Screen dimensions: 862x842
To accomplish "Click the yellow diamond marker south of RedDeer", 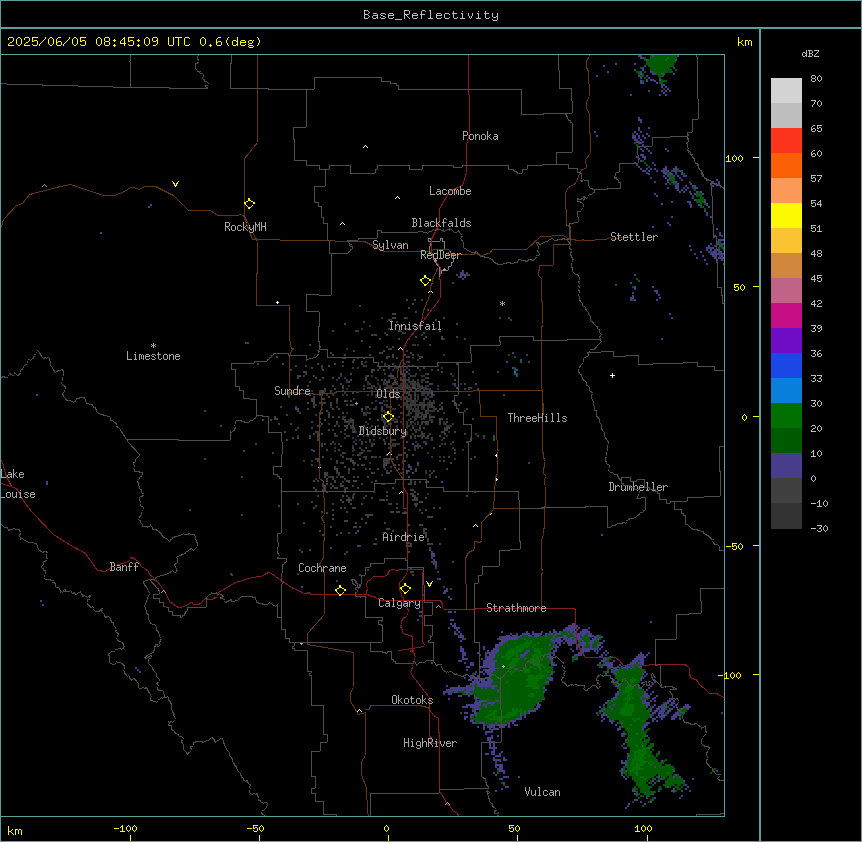I will (x=426, y=281).
